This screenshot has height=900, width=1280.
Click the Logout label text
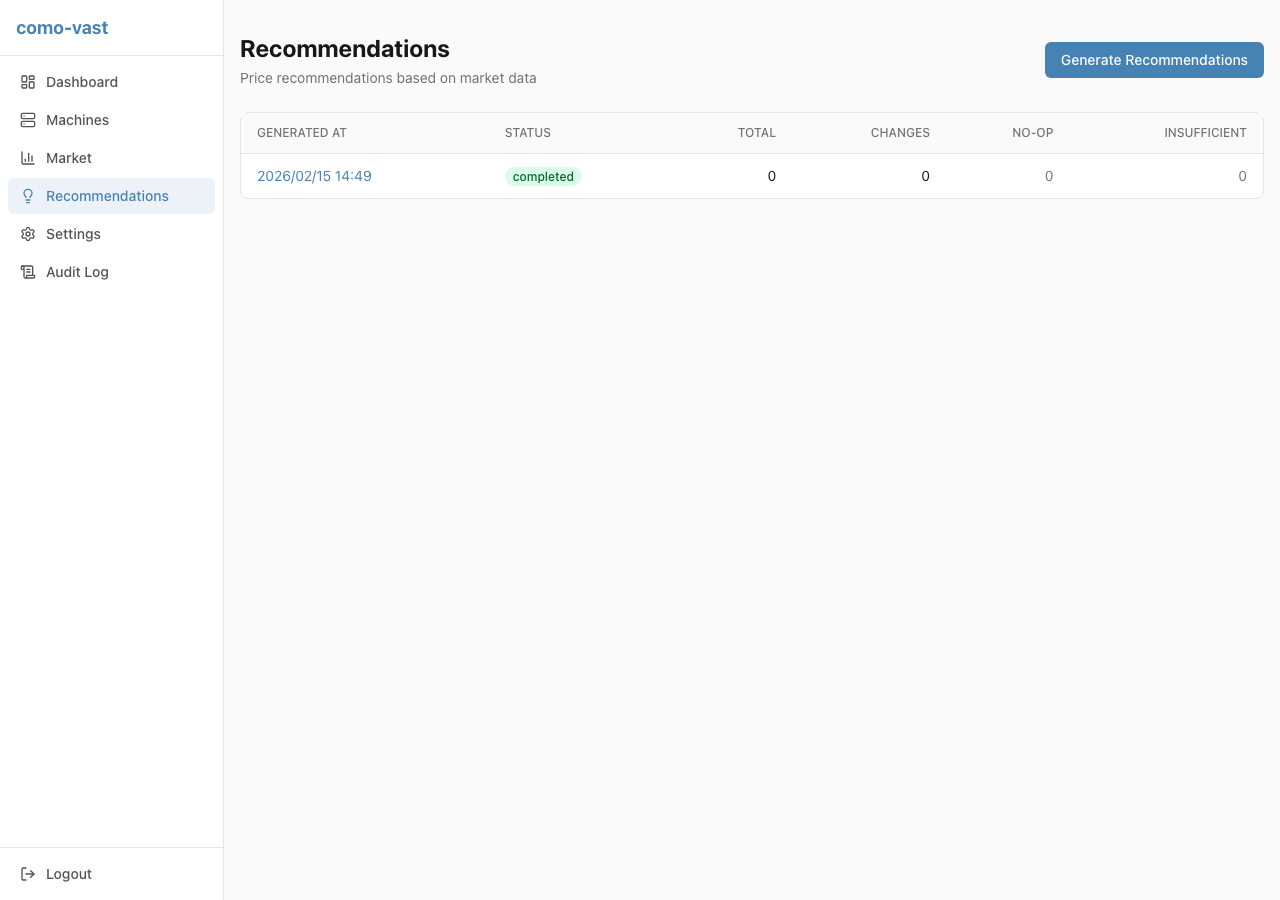[69, 874]
